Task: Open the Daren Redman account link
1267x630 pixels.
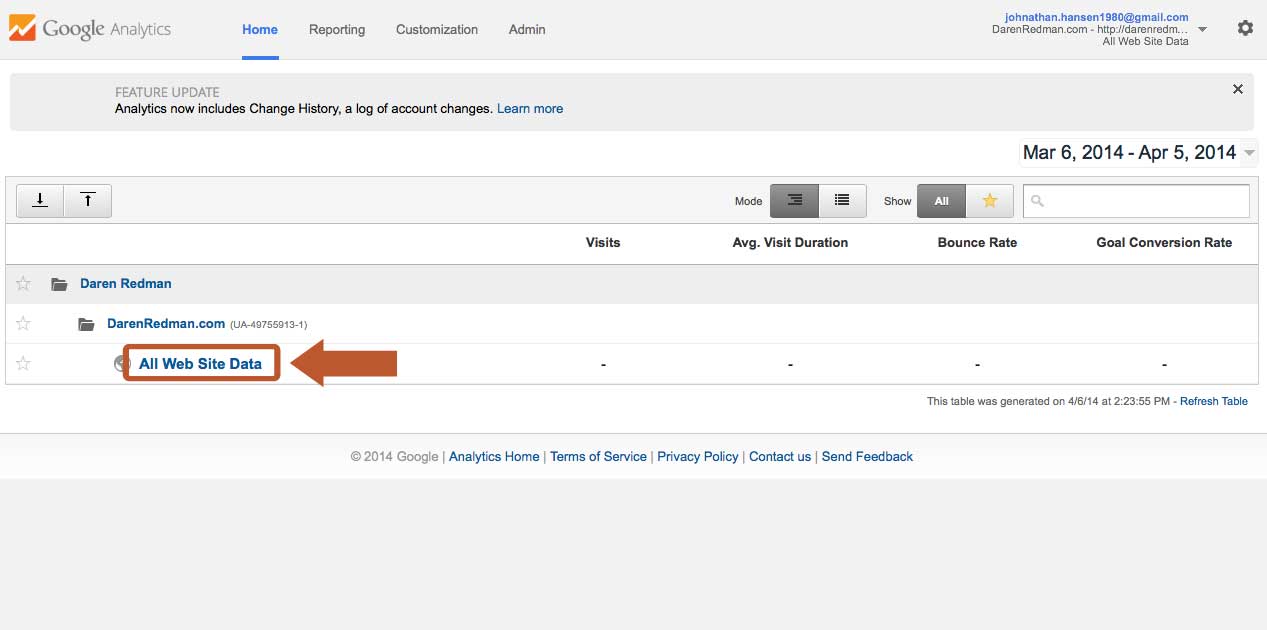Action: [x=126, y=284]
